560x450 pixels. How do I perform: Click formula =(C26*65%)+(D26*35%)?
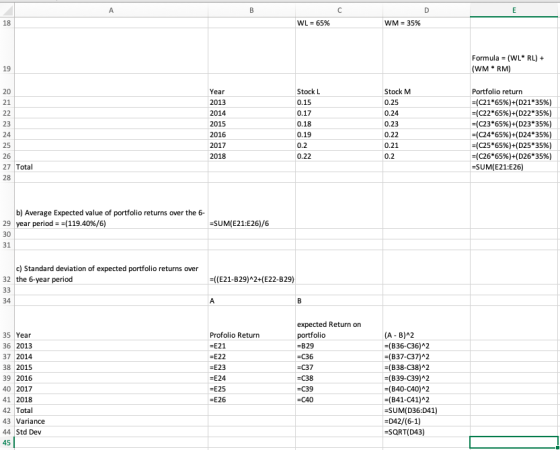(x=515, y=156)
